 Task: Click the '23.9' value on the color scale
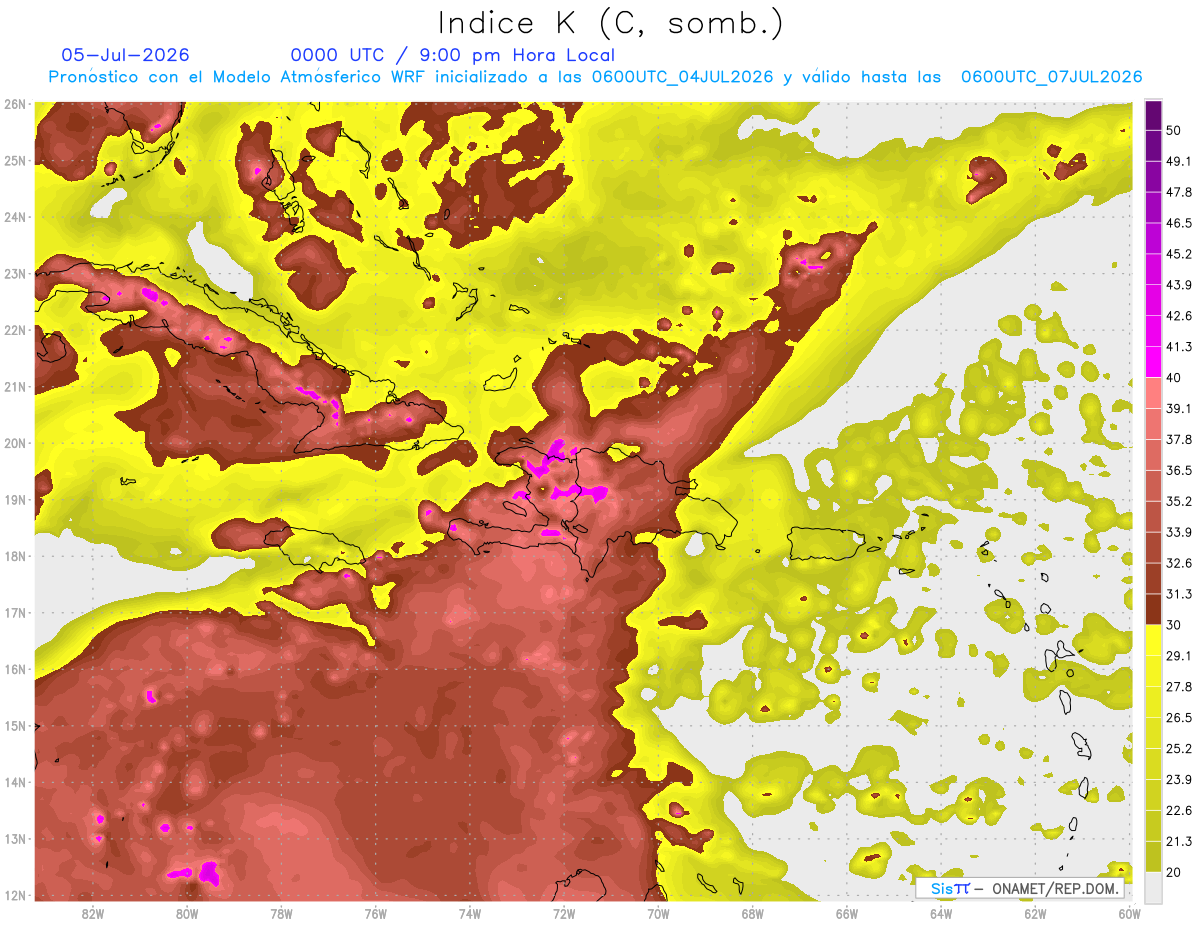coord(1178,779)
